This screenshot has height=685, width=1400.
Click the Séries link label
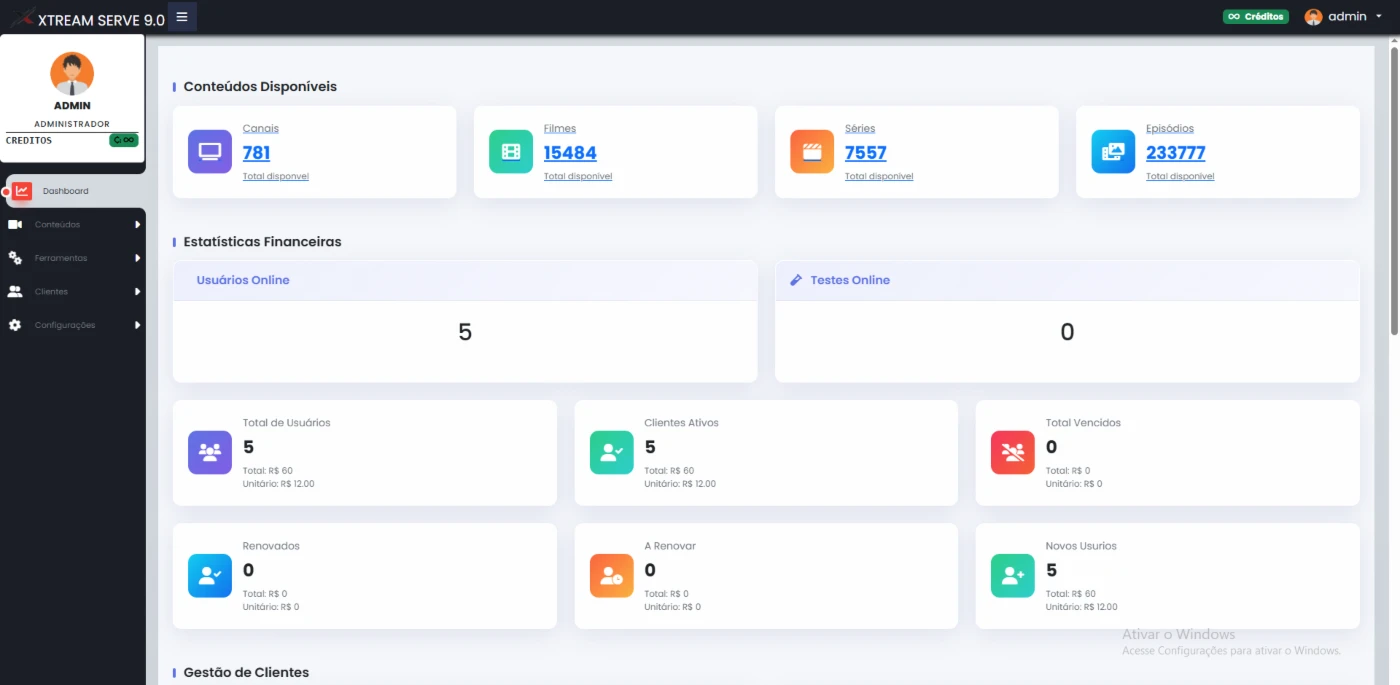[x=860, y=129]
